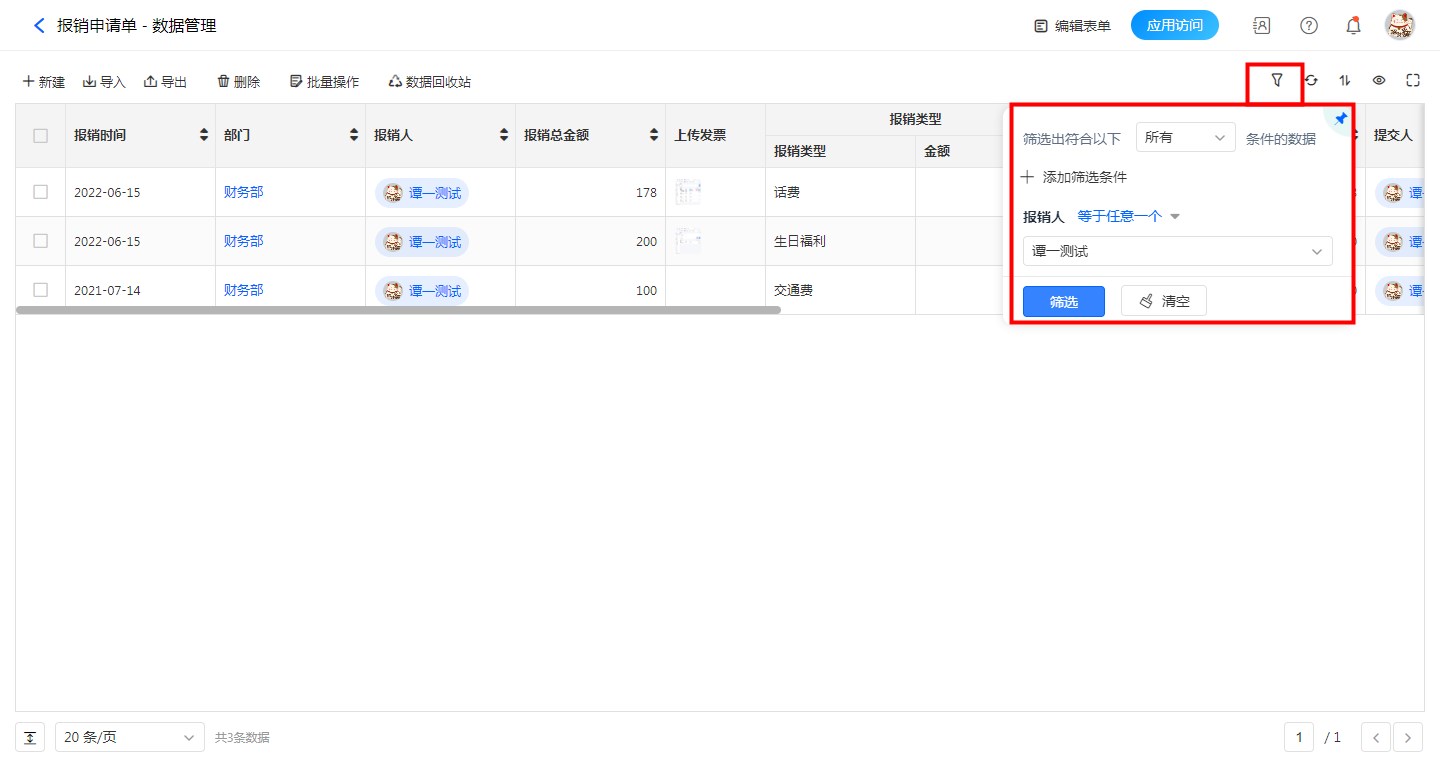Select the checkbox for the 2021-07-14 row
This screenshot has width=1440, height=757.
pyautogui.click(x=41, y=290)
